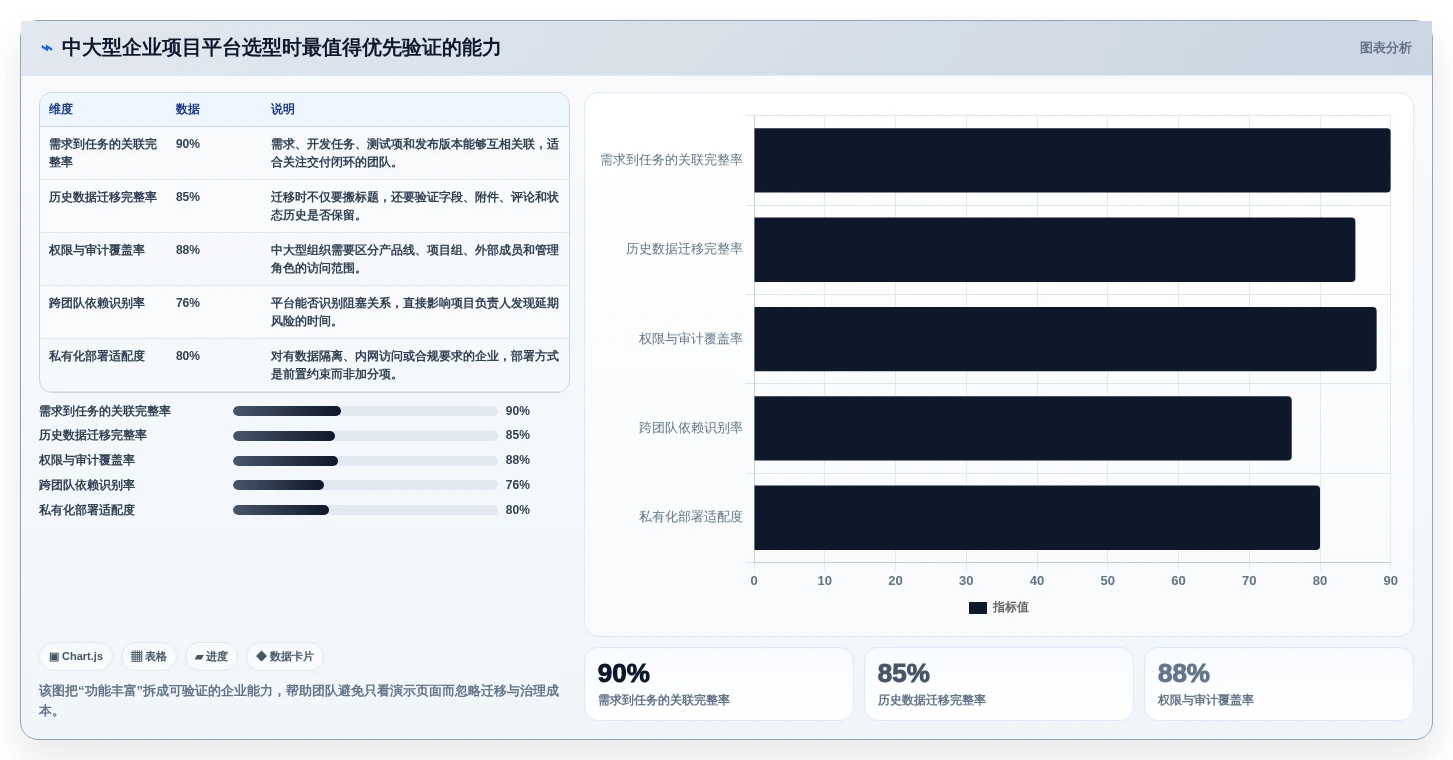
Task: Select the Chart.js tag chip
Action: click(x=76, y=657)
